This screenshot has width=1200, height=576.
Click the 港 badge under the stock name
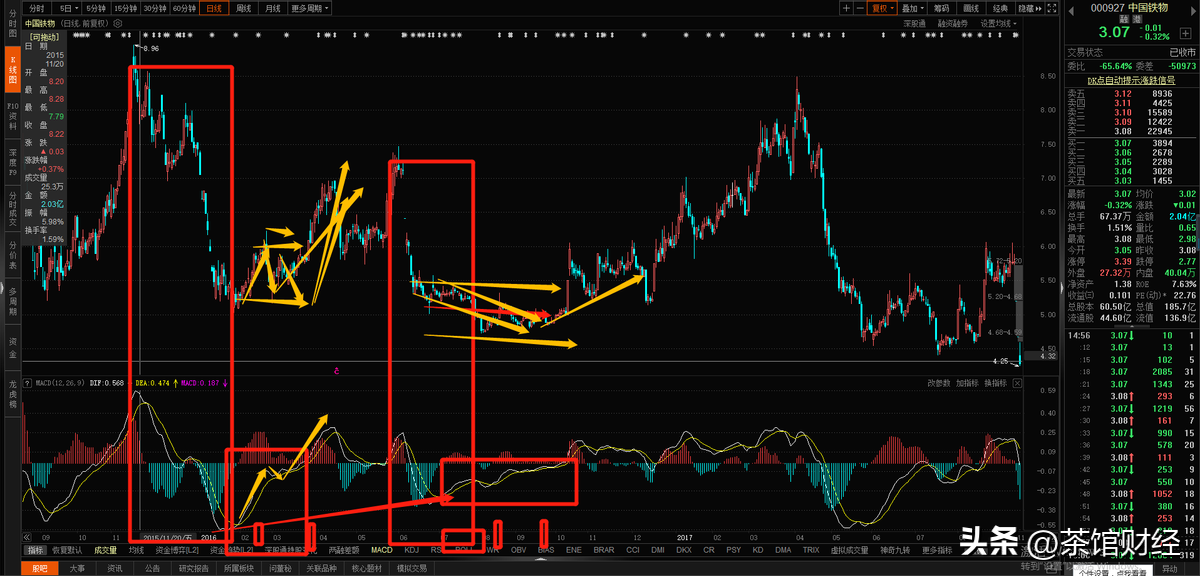[x=1137, y=19]
